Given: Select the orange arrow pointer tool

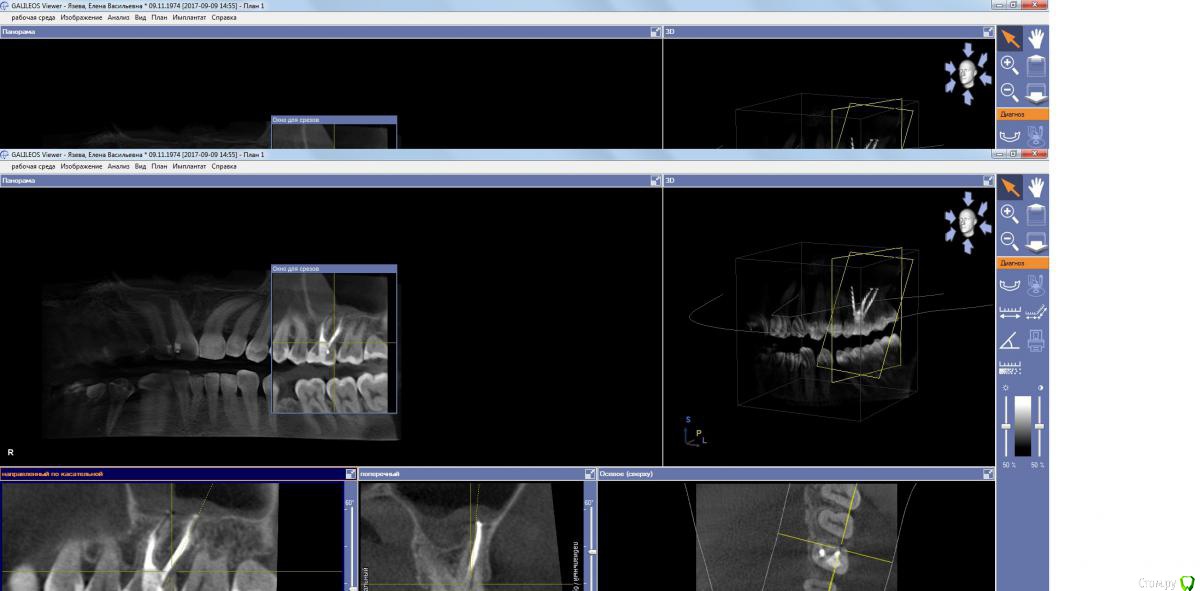Looking at the screenshot, I should click(1010, 187).
